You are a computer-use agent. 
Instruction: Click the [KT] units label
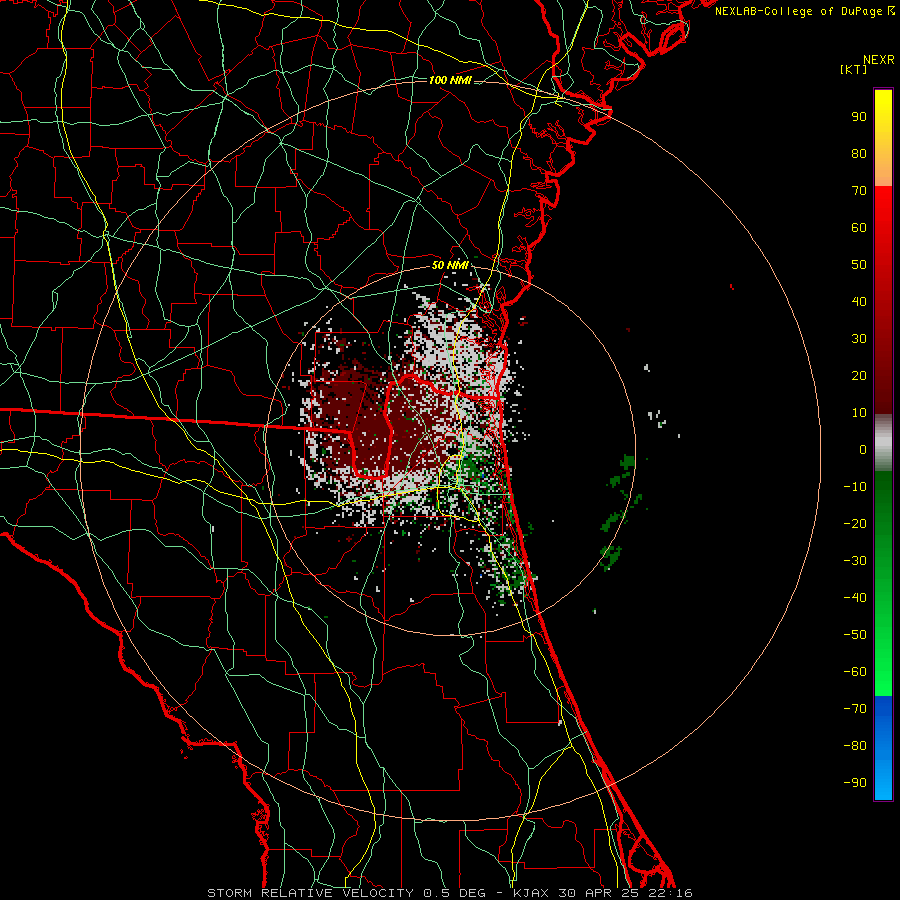[853, 69]
